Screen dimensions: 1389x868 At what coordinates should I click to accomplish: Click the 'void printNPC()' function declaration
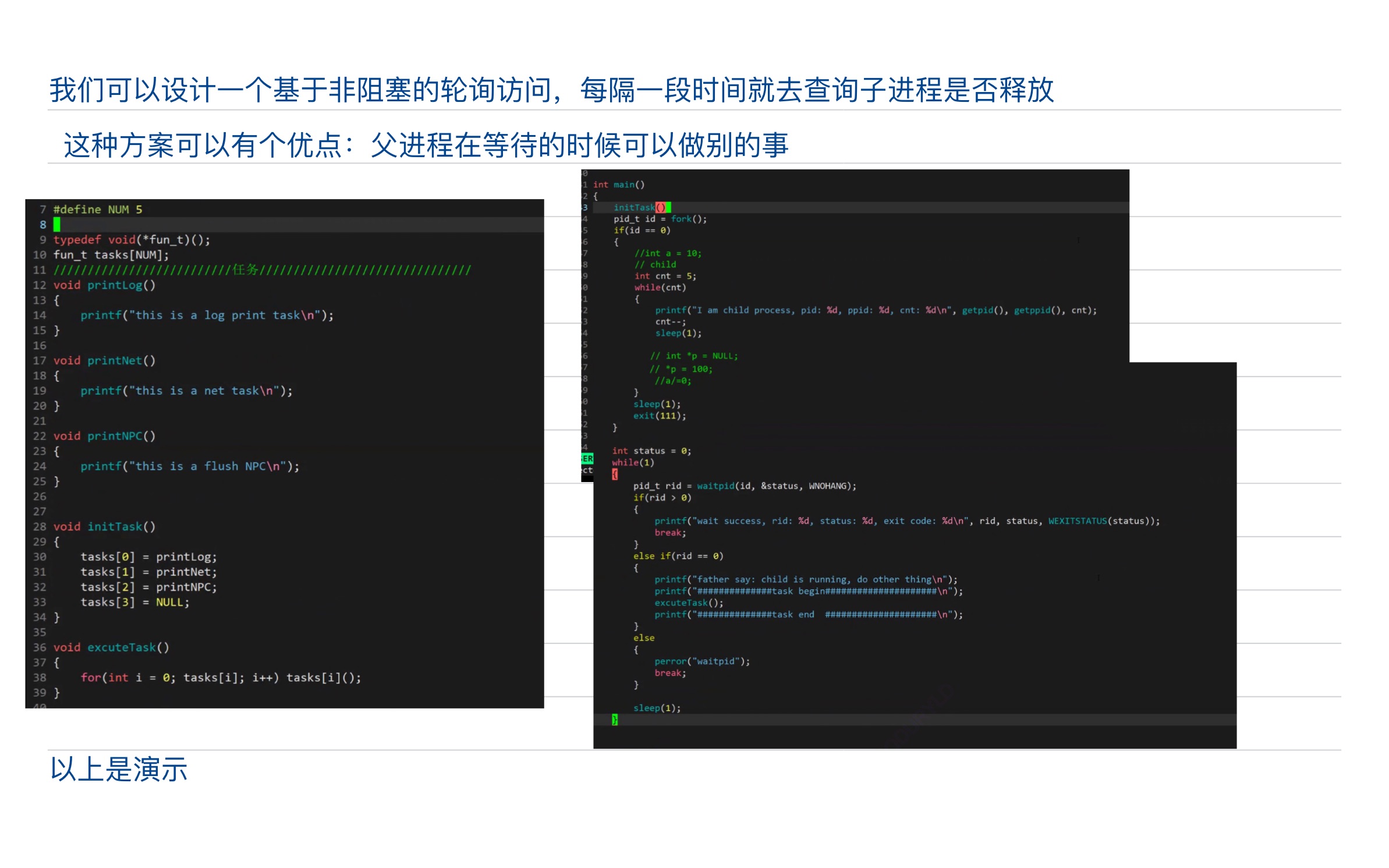click(105, 436)
